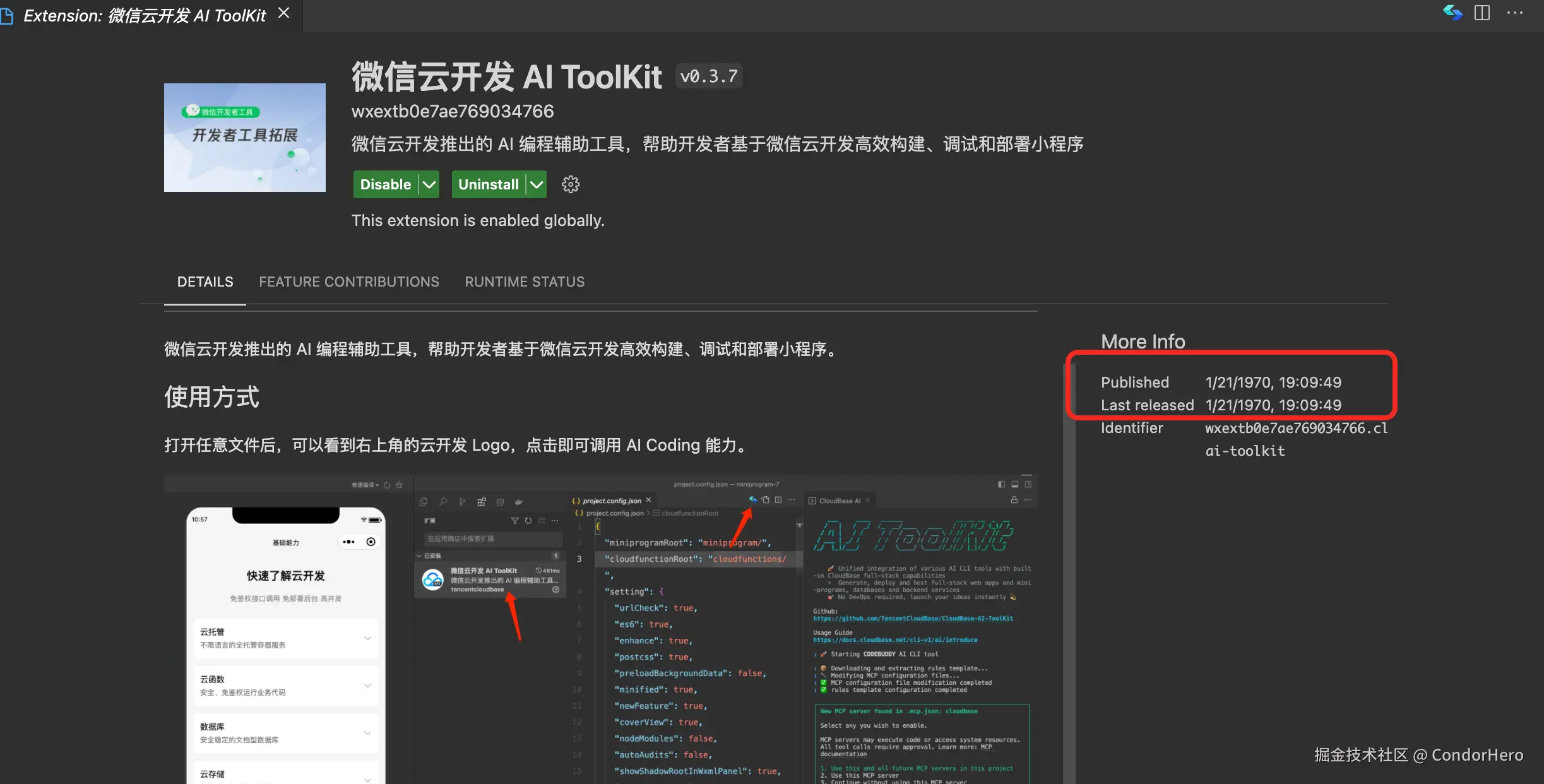Switch to the RUNTIME STATUS tab
This screenshot has height=784, width=1544.
[525, 282]
